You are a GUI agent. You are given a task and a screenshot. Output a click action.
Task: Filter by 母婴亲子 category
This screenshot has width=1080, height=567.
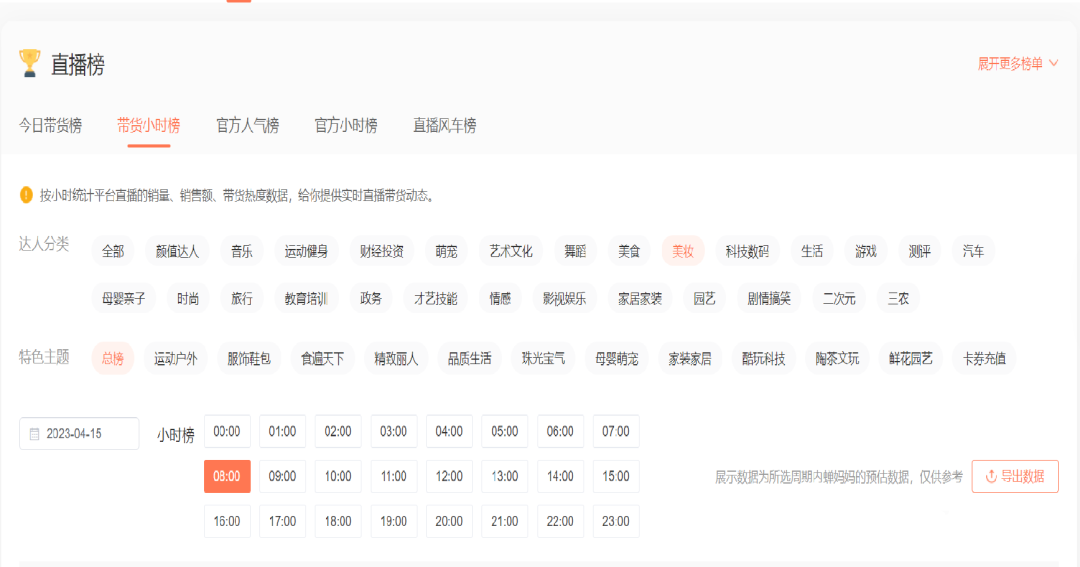(123, 298)
